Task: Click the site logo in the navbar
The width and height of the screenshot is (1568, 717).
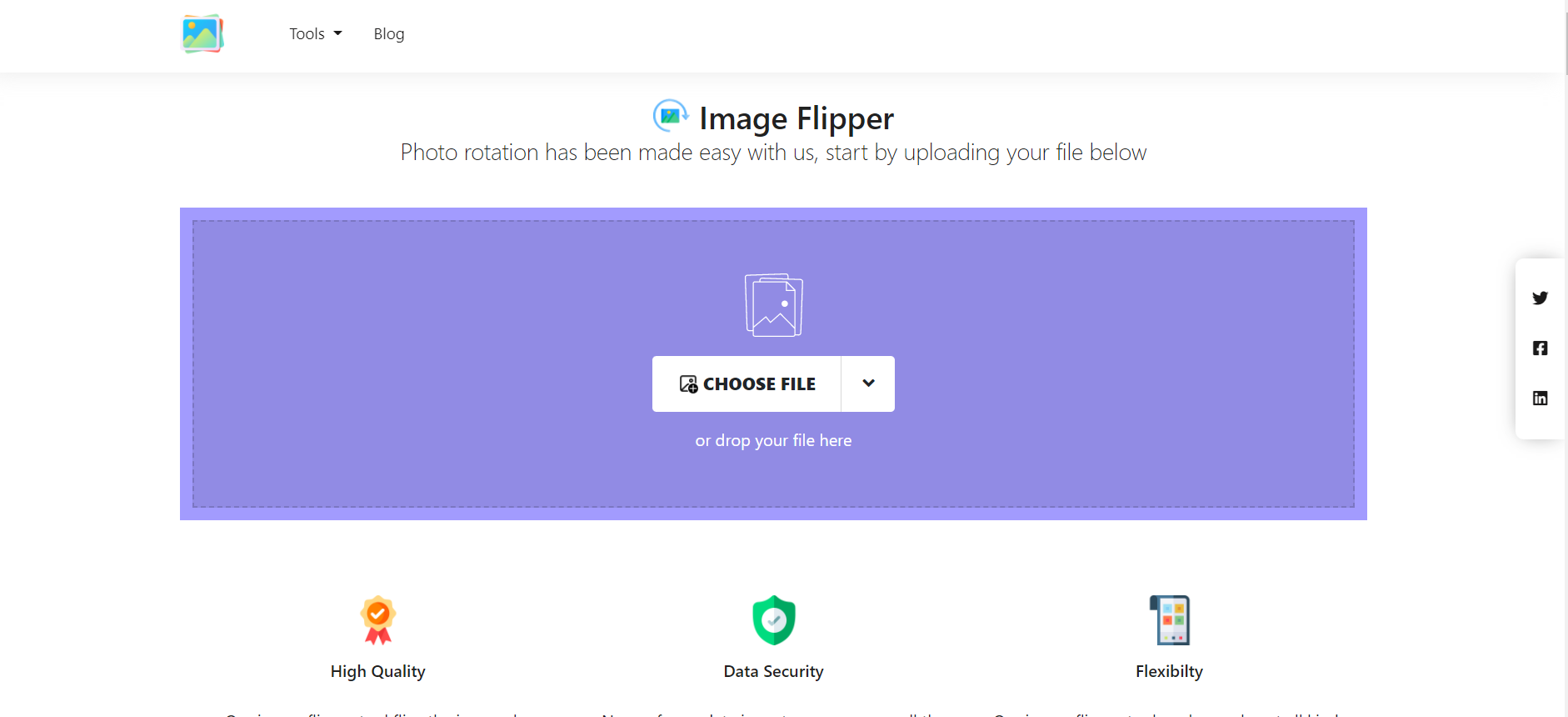Action: pos(202,34)
